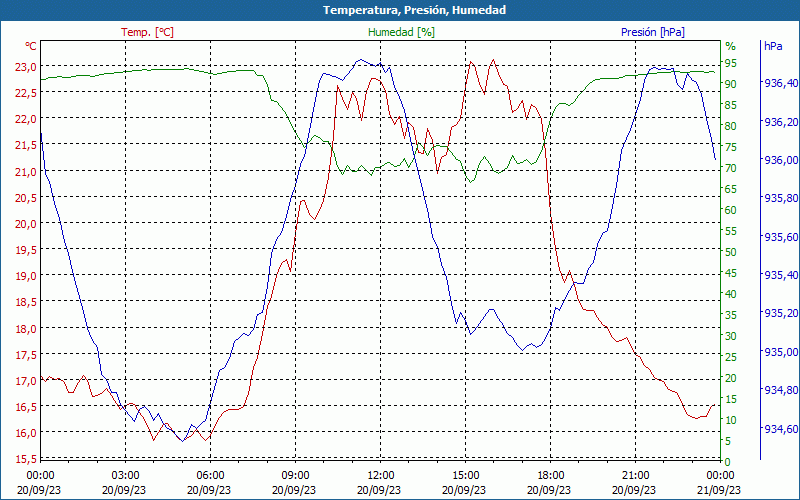Select pressure axis value 934,60
This screenshot has height=500, width=800.
[781, 429]
